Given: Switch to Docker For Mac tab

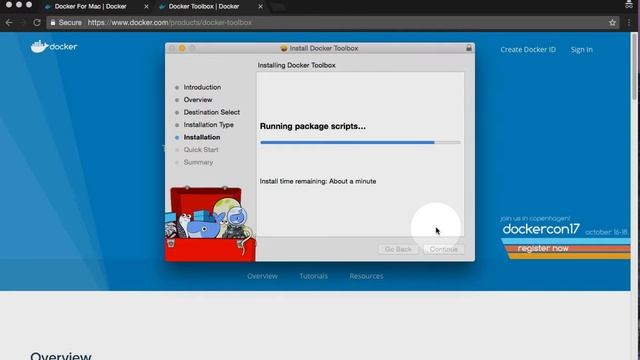Looking at the screenshot, I should (91, 7).
